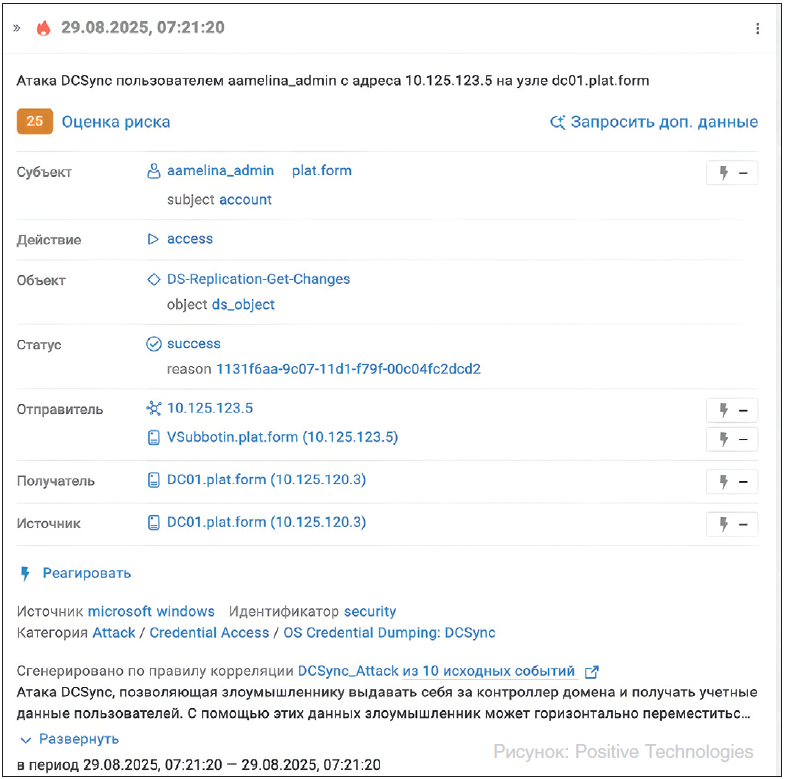786x779 pixels.
Task: Open the action dropdown for the Источник row
Action: (731, 524)
